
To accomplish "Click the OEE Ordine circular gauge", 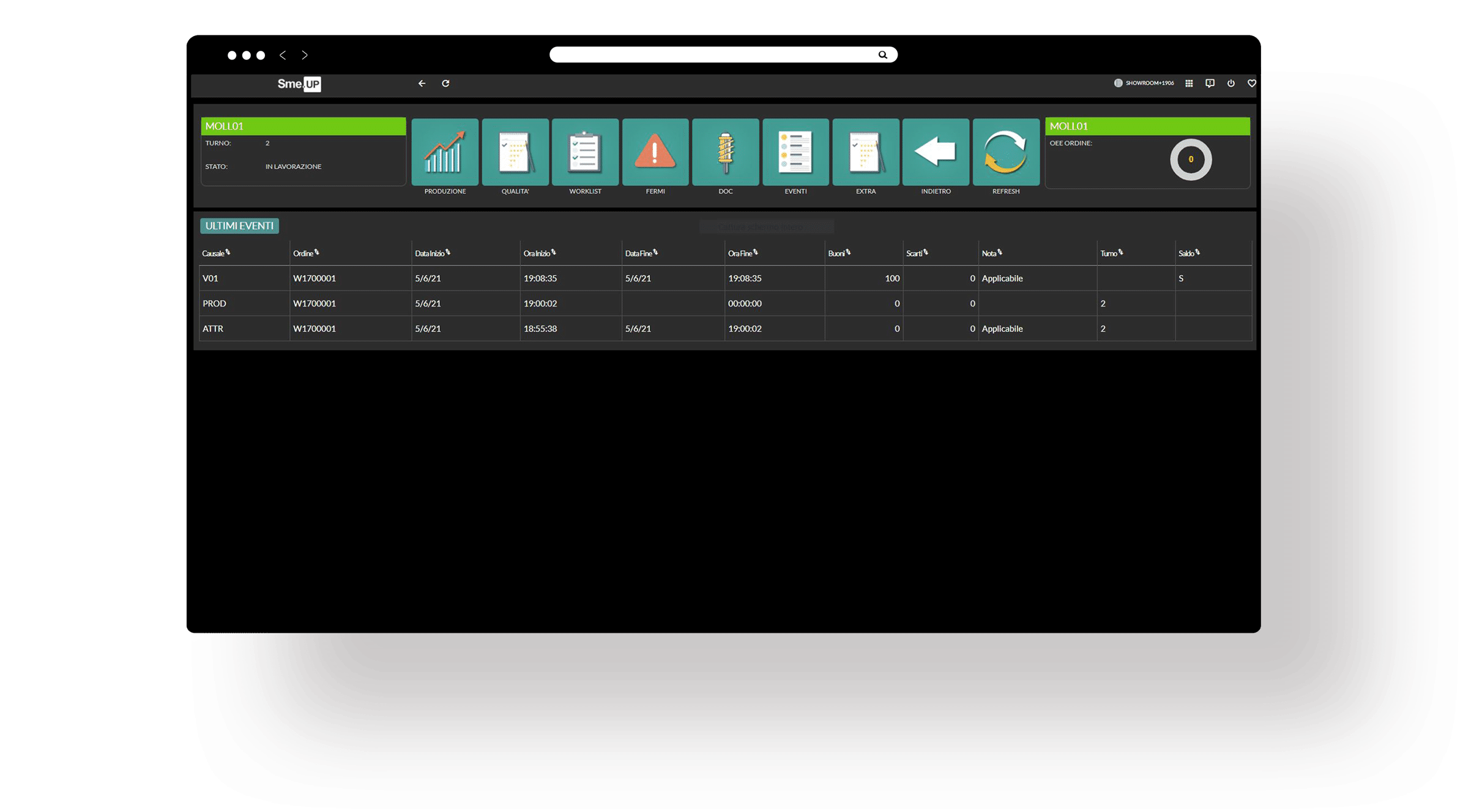I will 1191,160.
